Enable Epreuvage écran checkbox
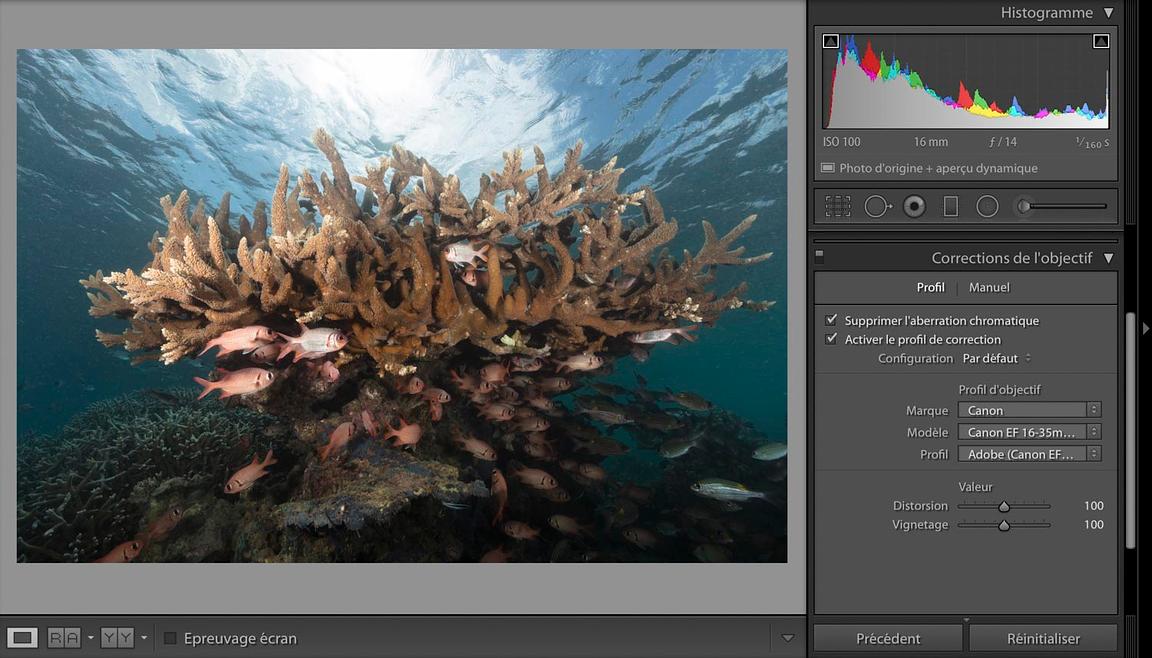The height and width of the screenshot is (658, 1152). (170, 638)
